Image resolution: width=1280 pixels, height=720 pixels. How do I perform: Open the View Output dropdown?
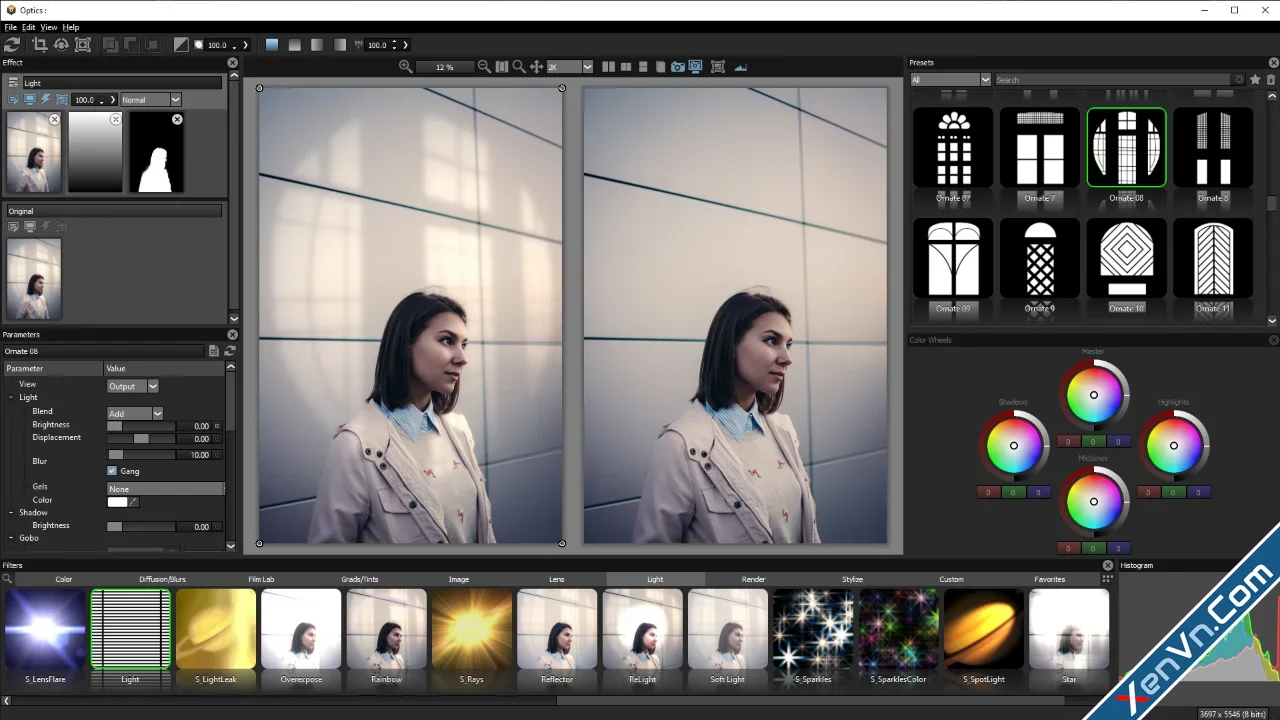tap(133, 386)
